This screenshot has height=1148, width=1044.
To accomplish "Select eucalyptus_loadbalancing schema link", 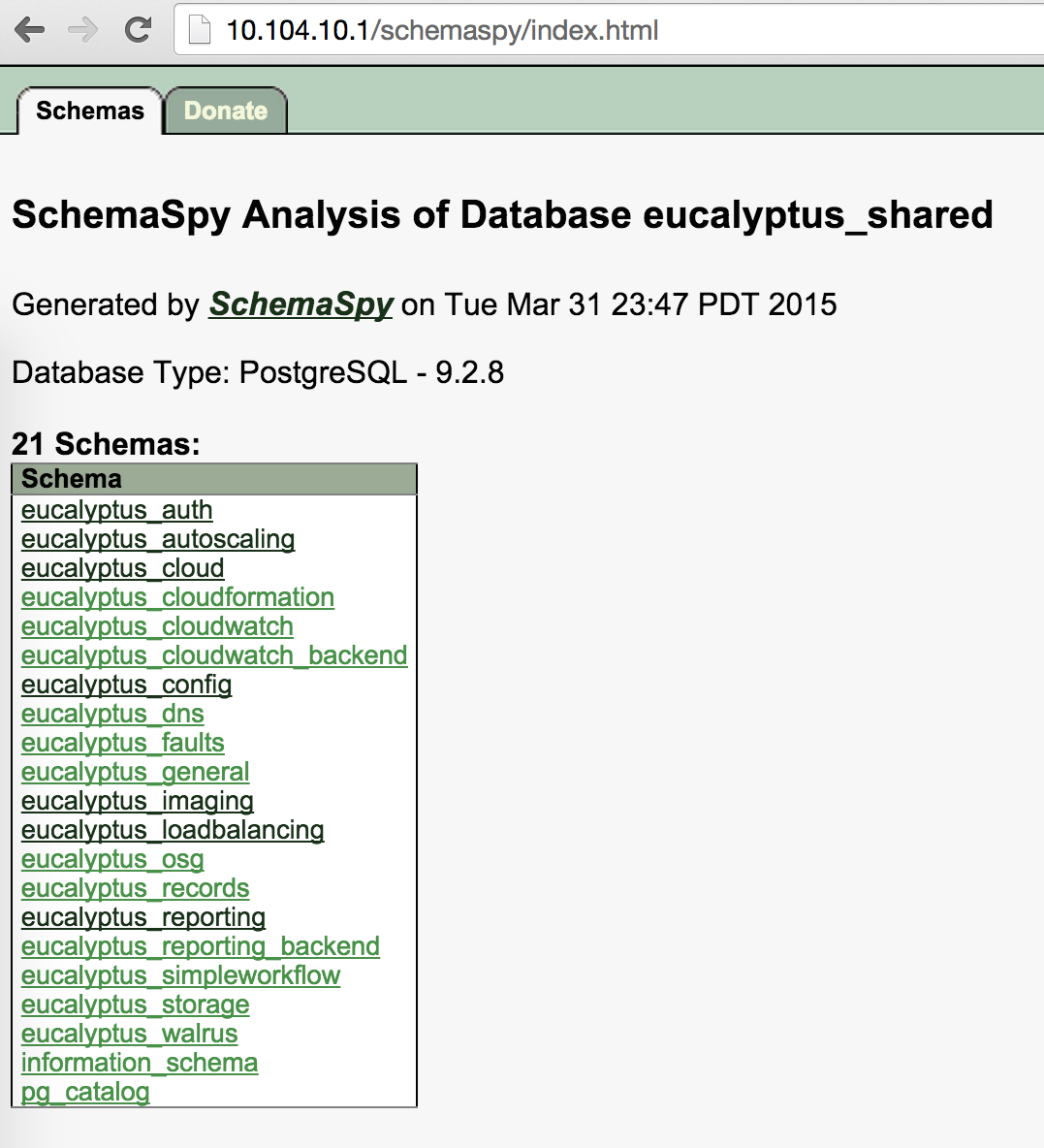I will coord(173,830).
